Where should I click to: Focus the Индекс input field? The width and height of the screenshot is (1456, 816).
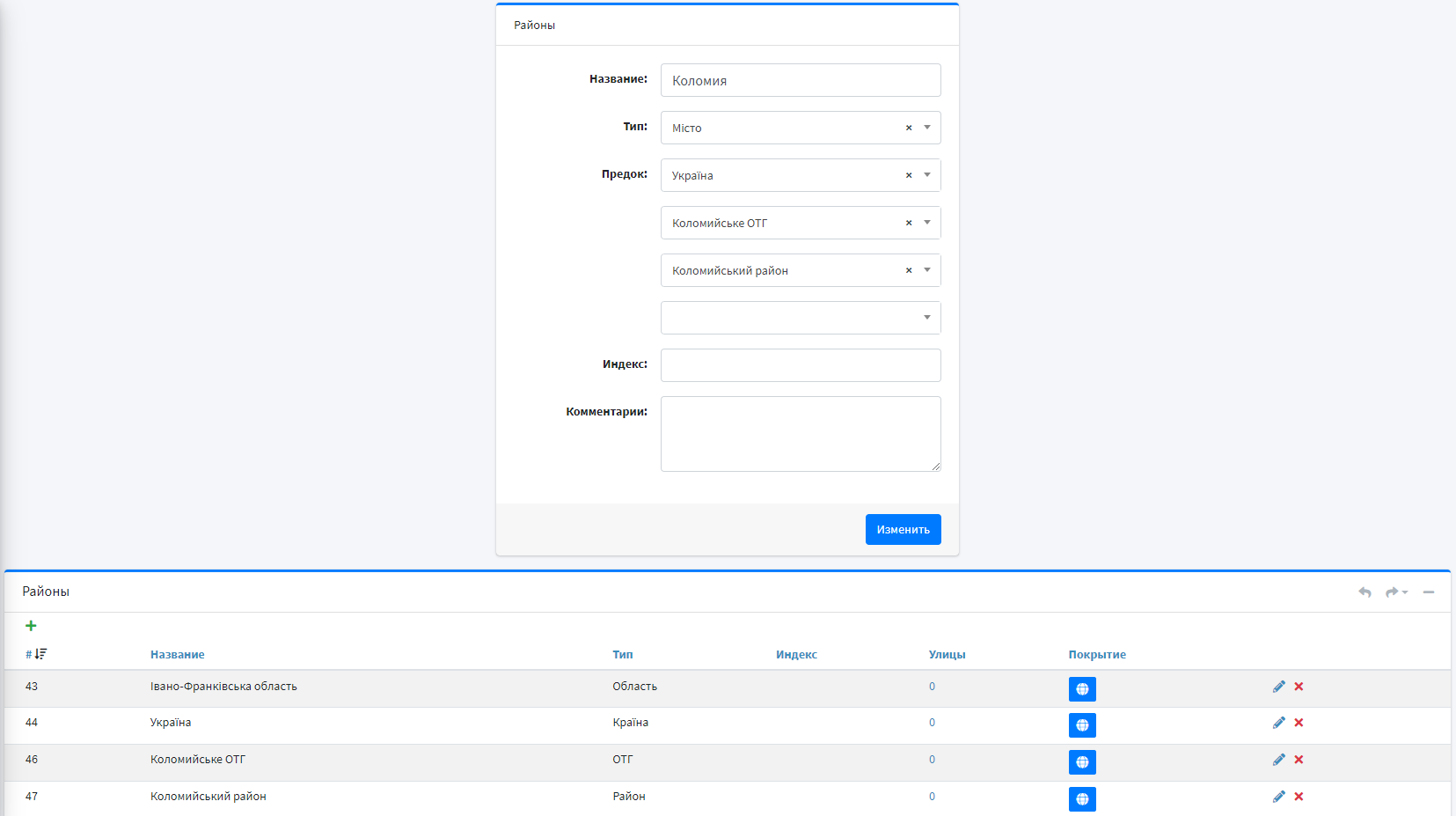pos(801,365)
